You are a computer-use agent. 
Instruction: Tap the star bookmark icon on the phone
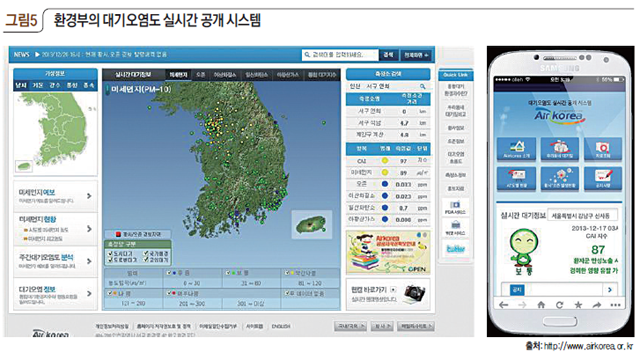coord(578,304)
